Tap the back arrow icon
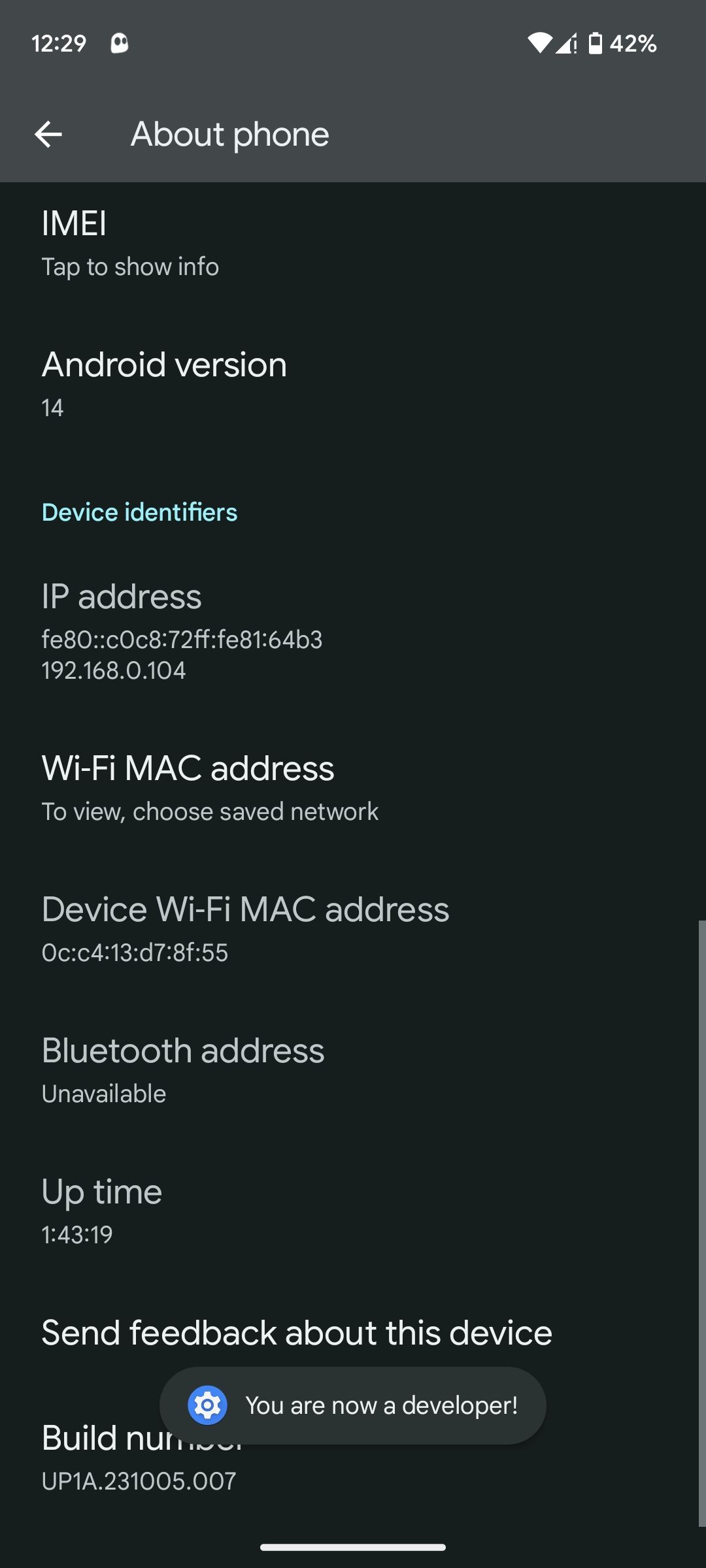This screenshot has height=1568, width=706. 49,134
